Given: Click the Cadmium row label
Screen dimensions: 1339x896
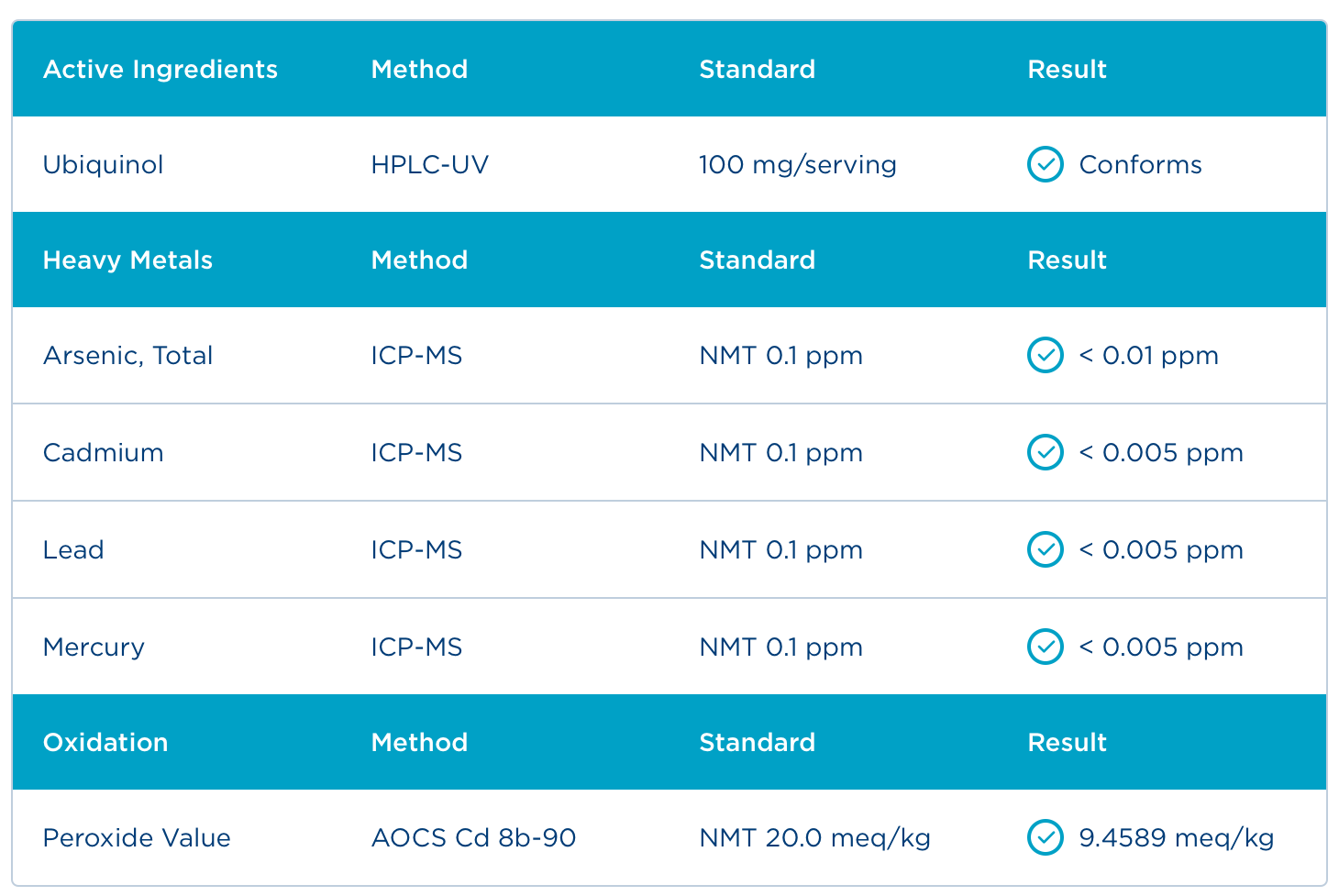Looking at the screenshot, I should (x=103, y=453).
